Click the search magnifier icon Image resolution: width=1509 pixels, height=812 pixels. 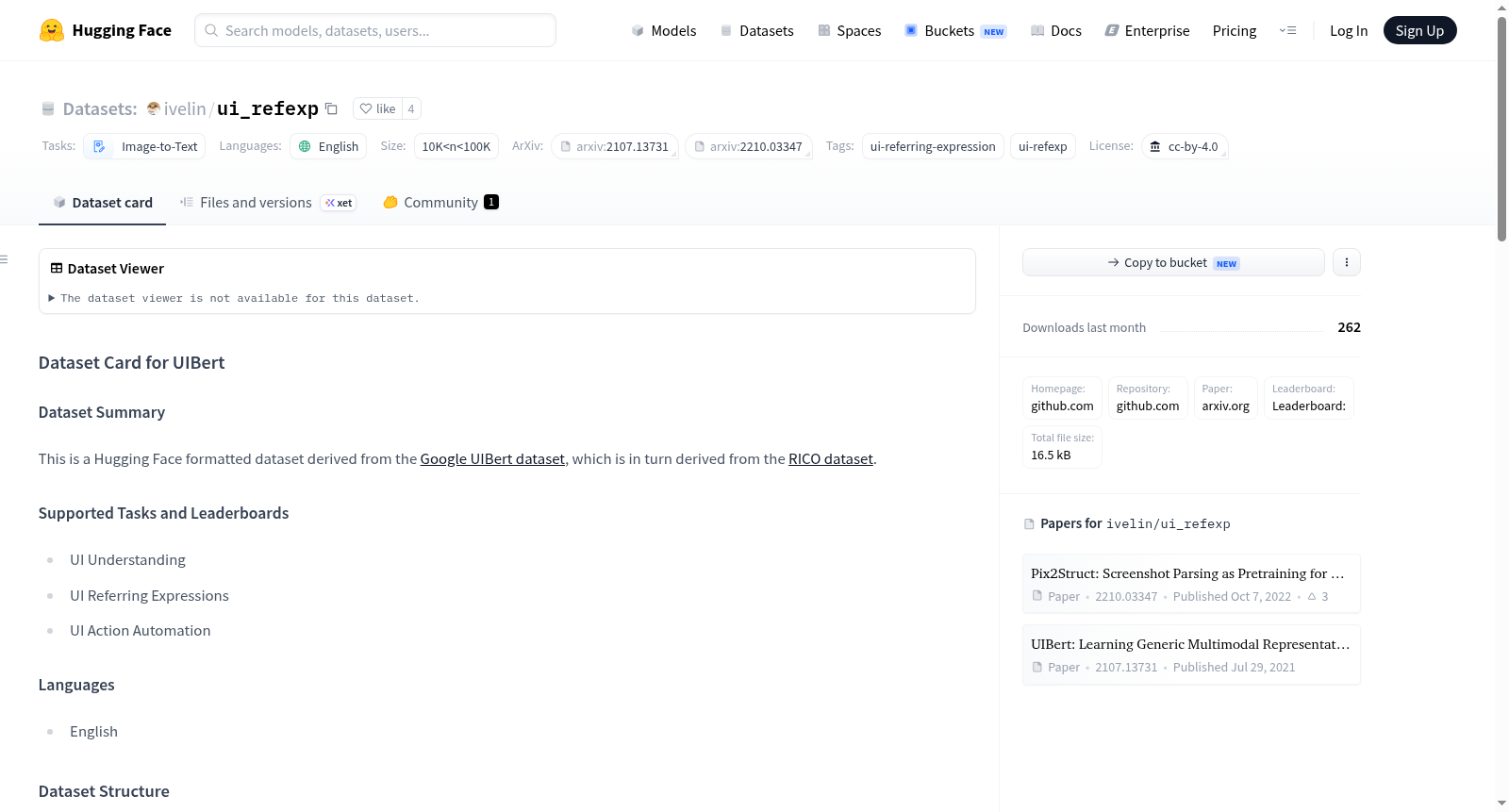(x=211, y=30)
